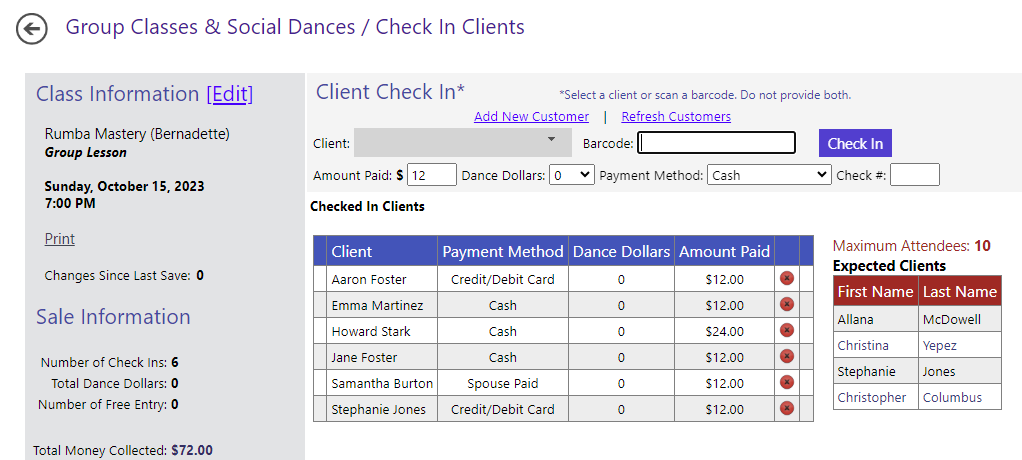Click the back arrow icon

(32, 29)
